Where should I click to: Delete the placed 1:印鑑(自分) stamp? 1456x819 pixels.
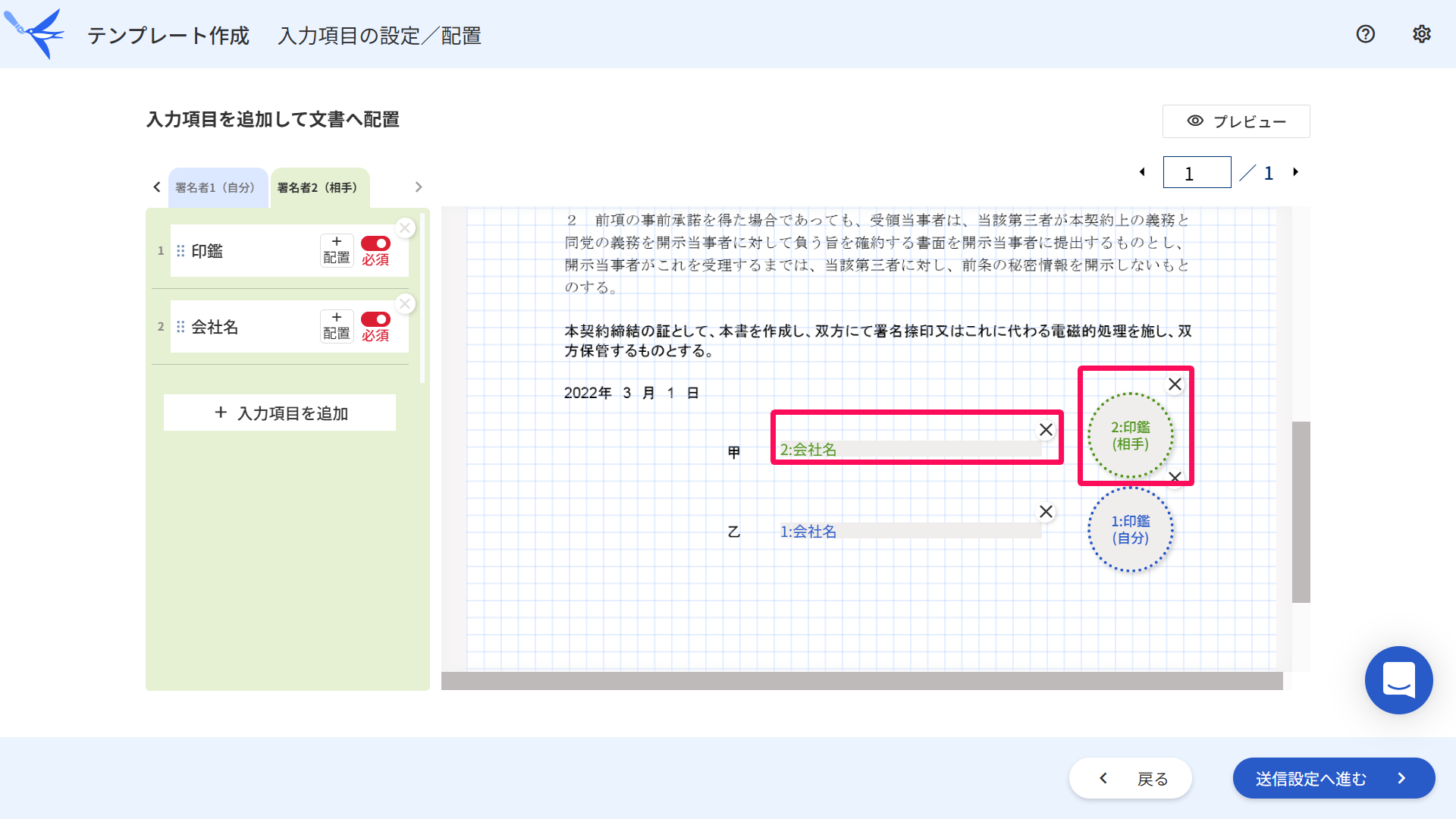click(1176, 479)
